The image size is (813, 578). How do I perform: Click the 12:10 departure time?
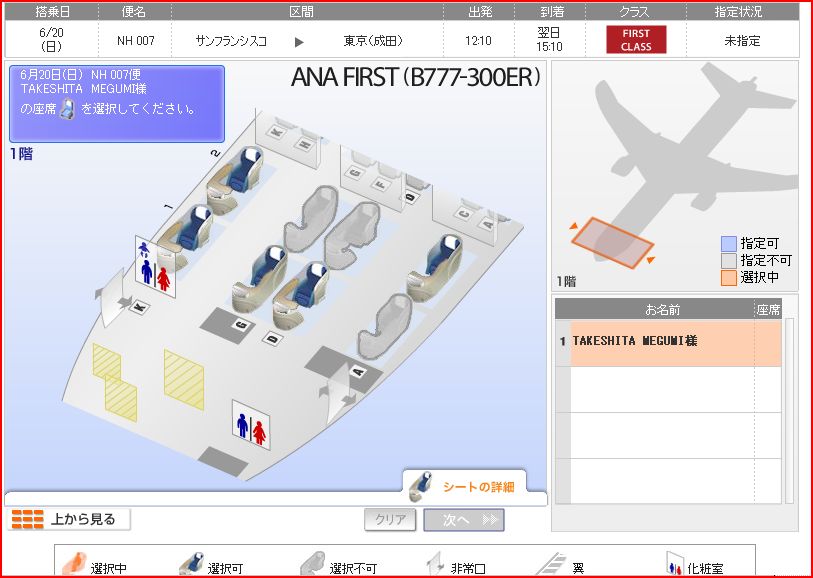point(478,41)
